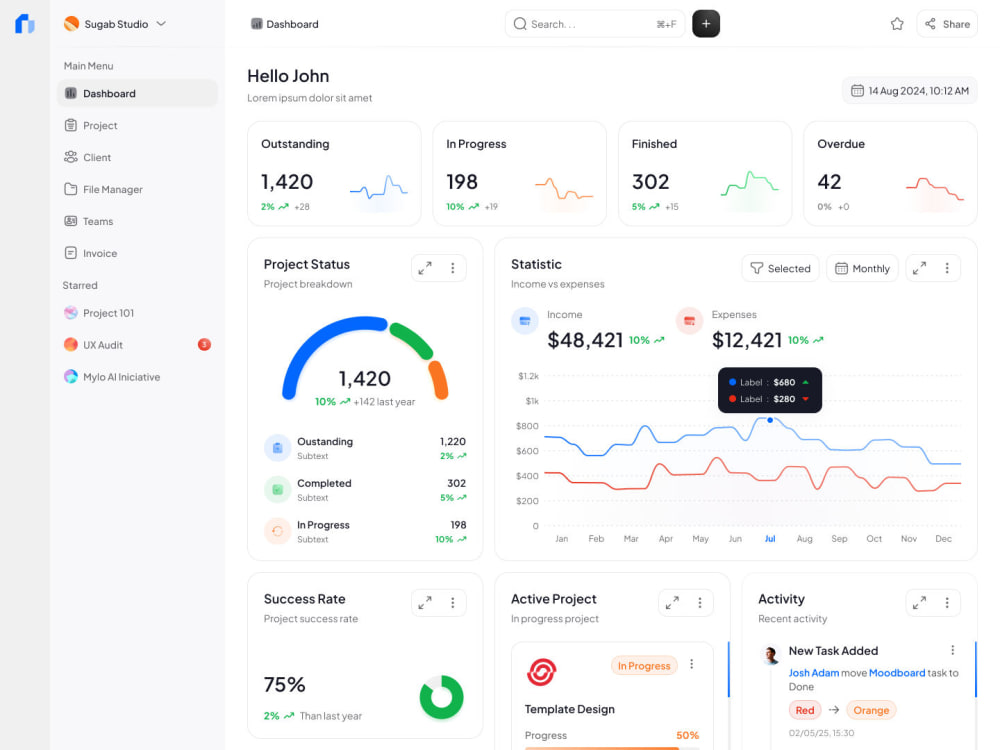Click the Income value $48,421
The image size is (1000, 750).
(x=585, y=340)
